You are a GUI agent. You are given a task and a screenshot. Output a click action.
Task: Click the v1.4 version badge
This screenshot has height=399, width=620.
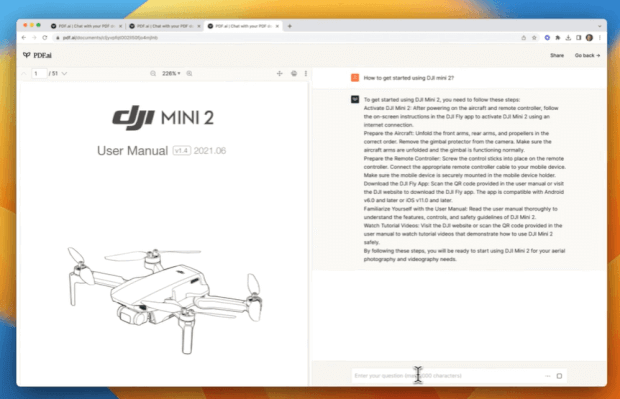click(x=181, y=151)
